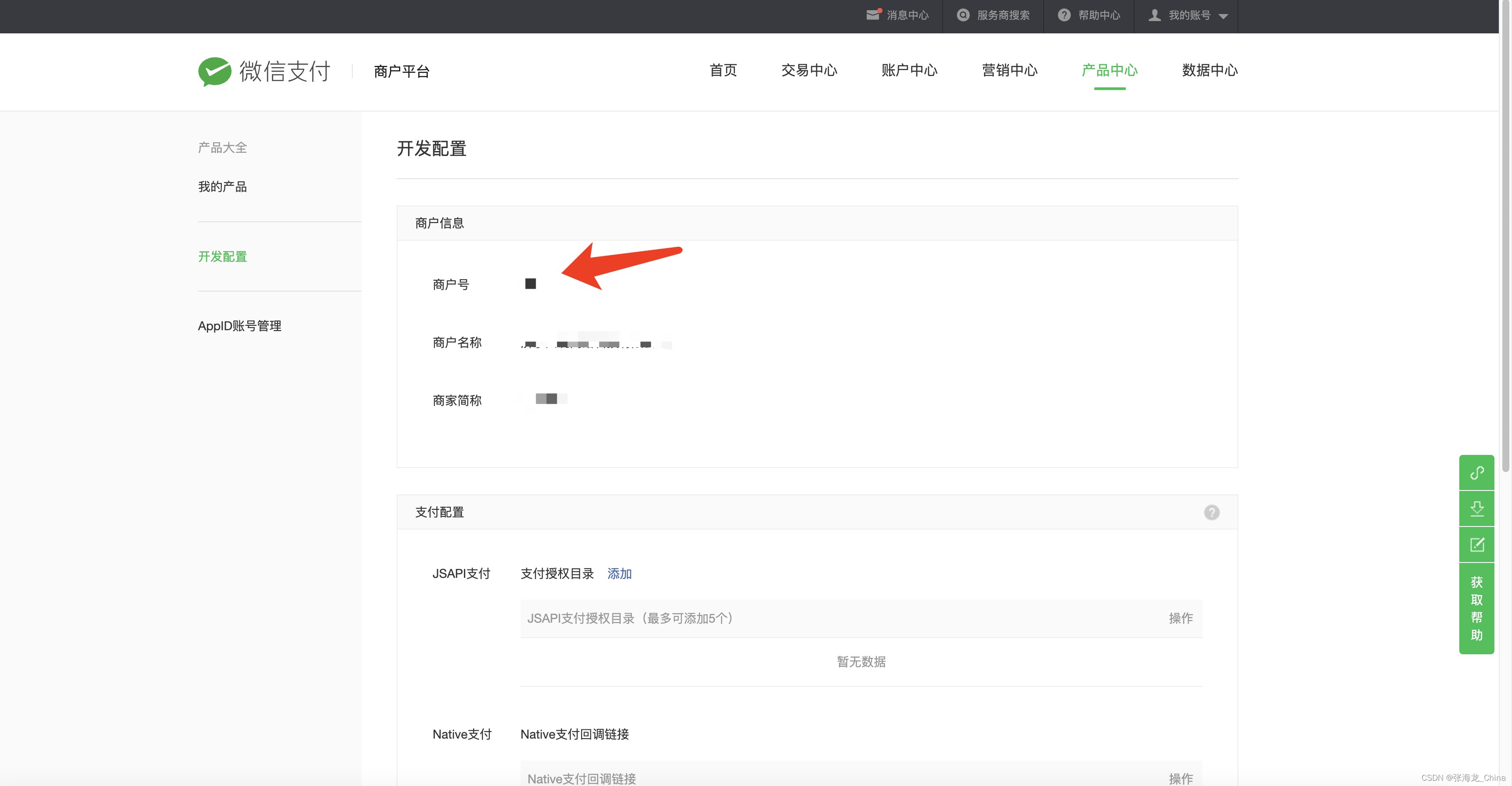Click the payment config help question mark

[x=1212, y=512]
